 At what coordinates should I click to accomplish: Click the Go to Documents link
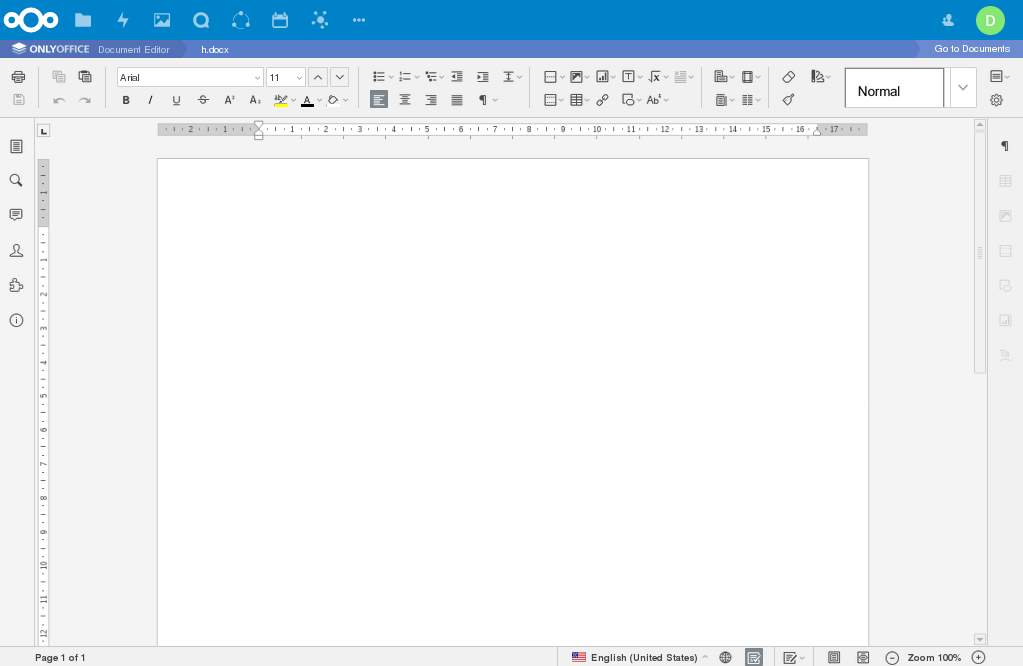click(x=972, y=49)
